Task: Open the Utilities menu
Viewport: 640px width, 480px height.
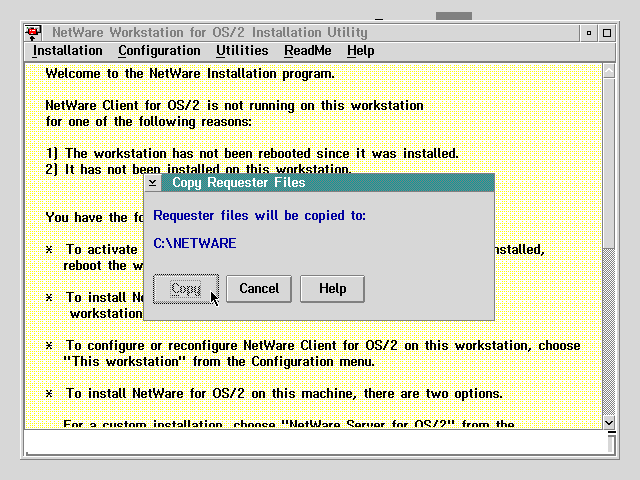Action: tap(242, 51)
